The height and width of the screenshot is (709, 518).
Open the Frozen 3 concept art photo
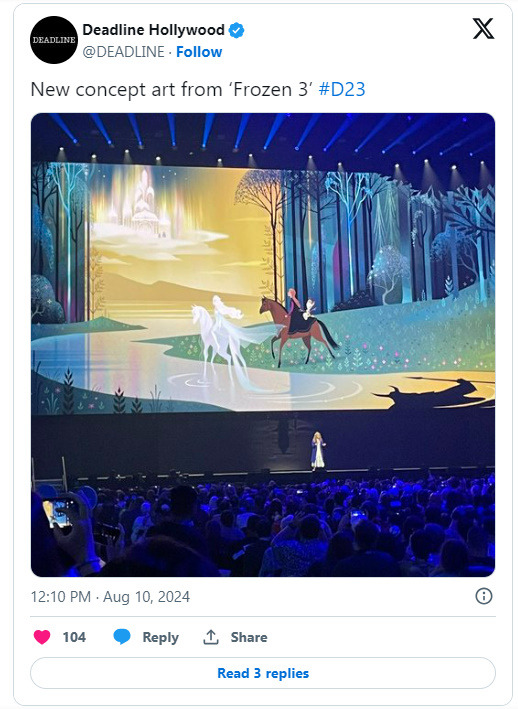263,345
